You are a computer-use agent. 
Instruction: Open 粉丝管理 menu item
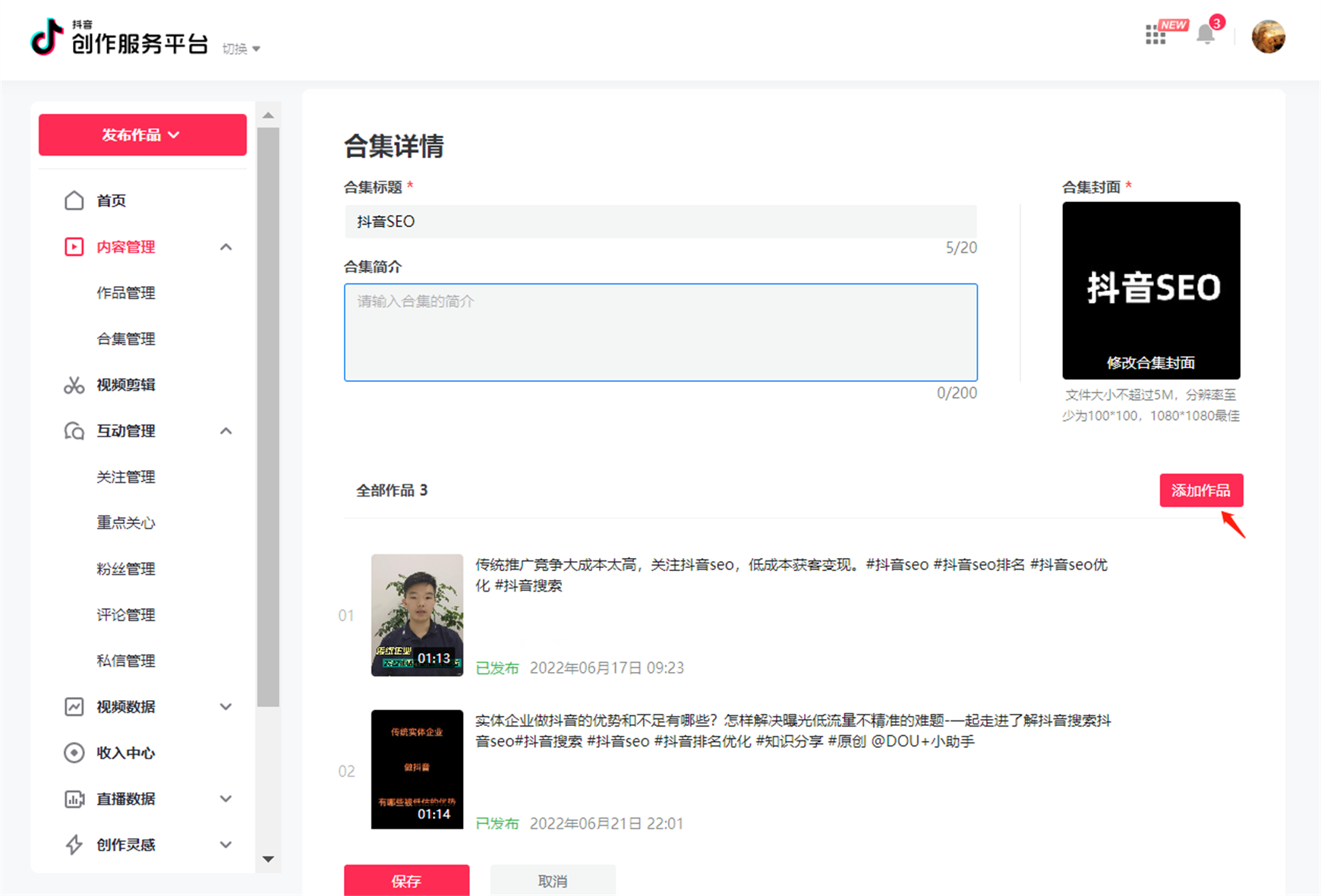[x=126, y=569]
